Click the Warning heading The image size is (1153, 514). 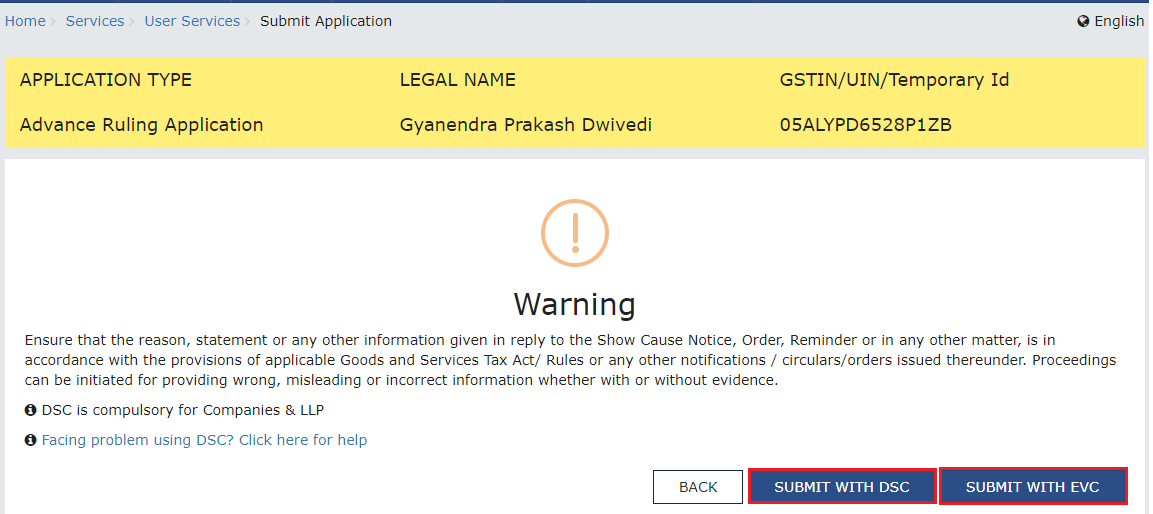pyautogui.click(x=574, y=304)
